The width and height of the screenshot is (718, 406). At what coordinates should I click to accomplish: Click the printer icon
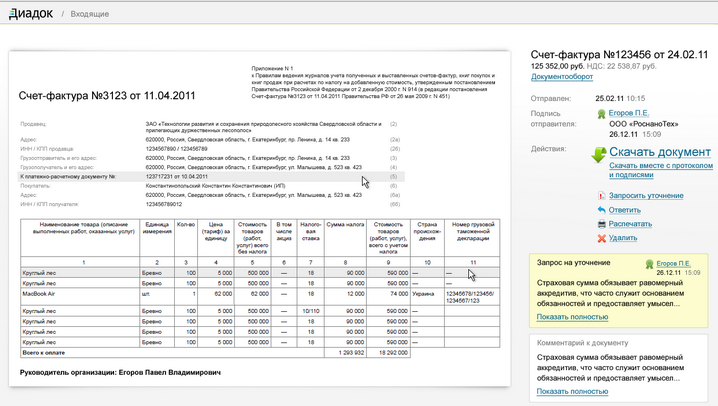click(601, 224)
